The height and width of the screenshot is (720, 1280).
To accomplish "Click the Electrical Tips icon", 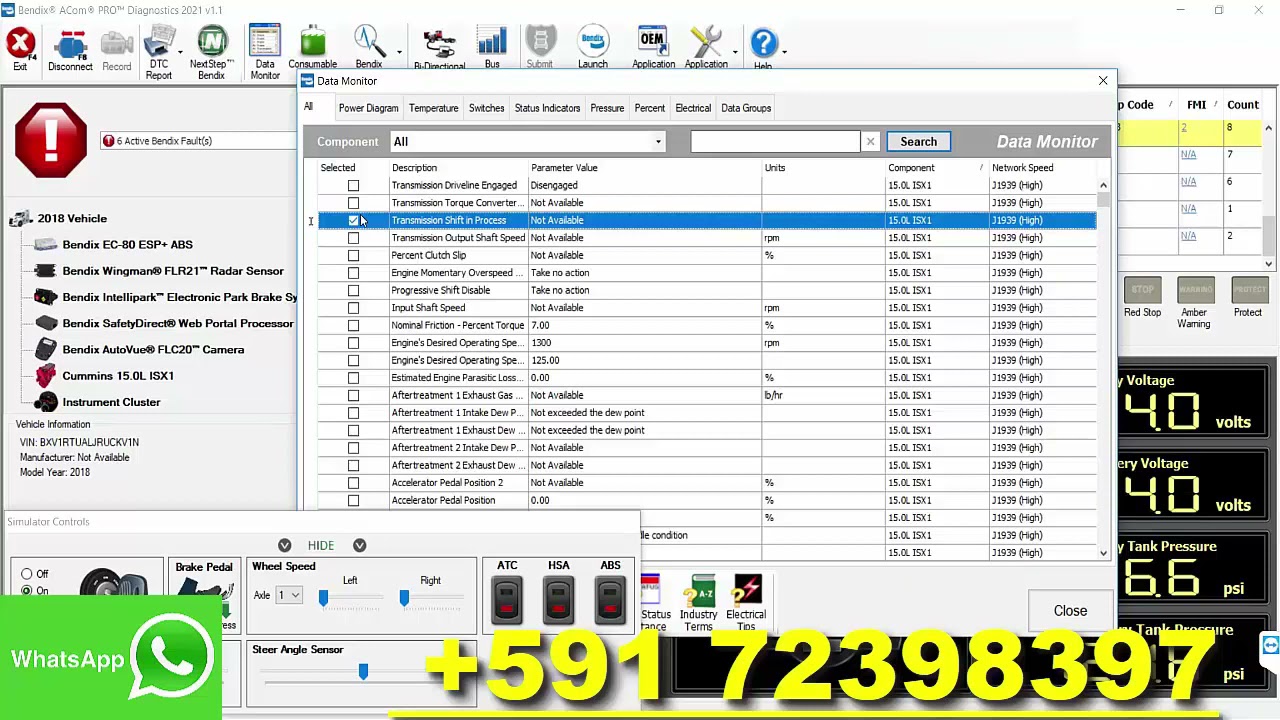I will coord(746,602).
